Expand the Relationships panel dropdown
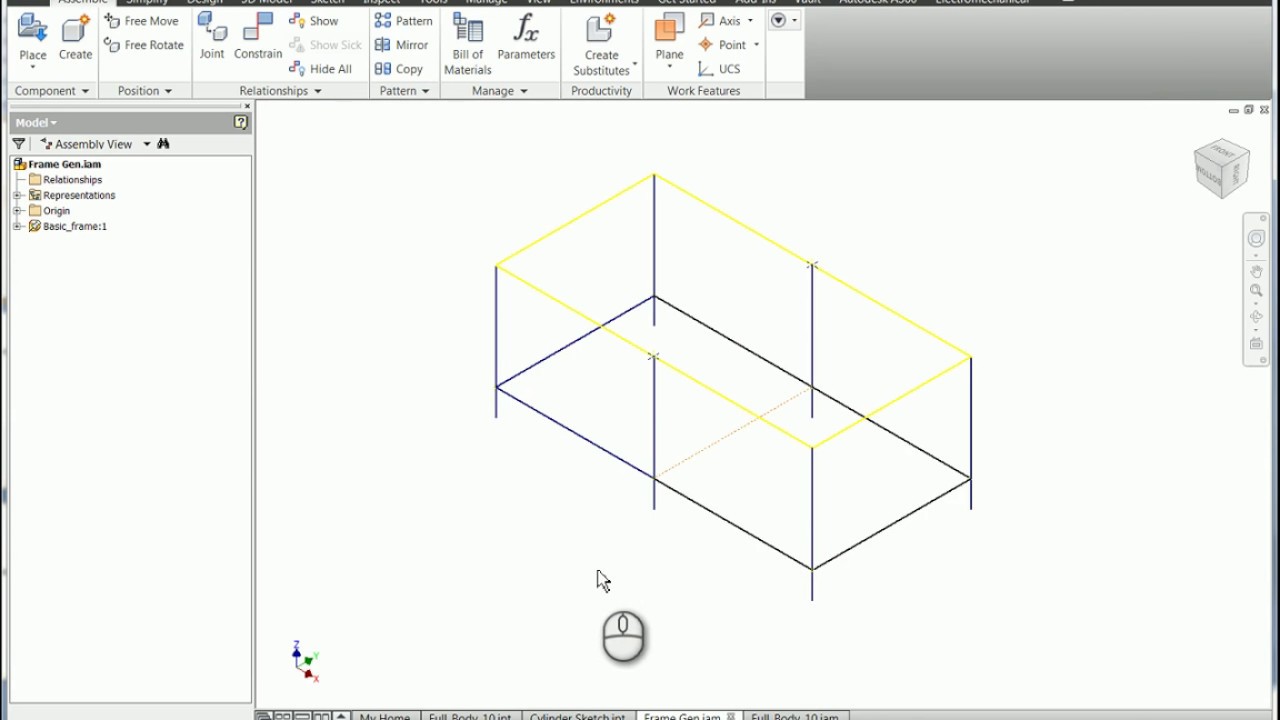Viewport: 1280px width, 720px height. point(318,91)
